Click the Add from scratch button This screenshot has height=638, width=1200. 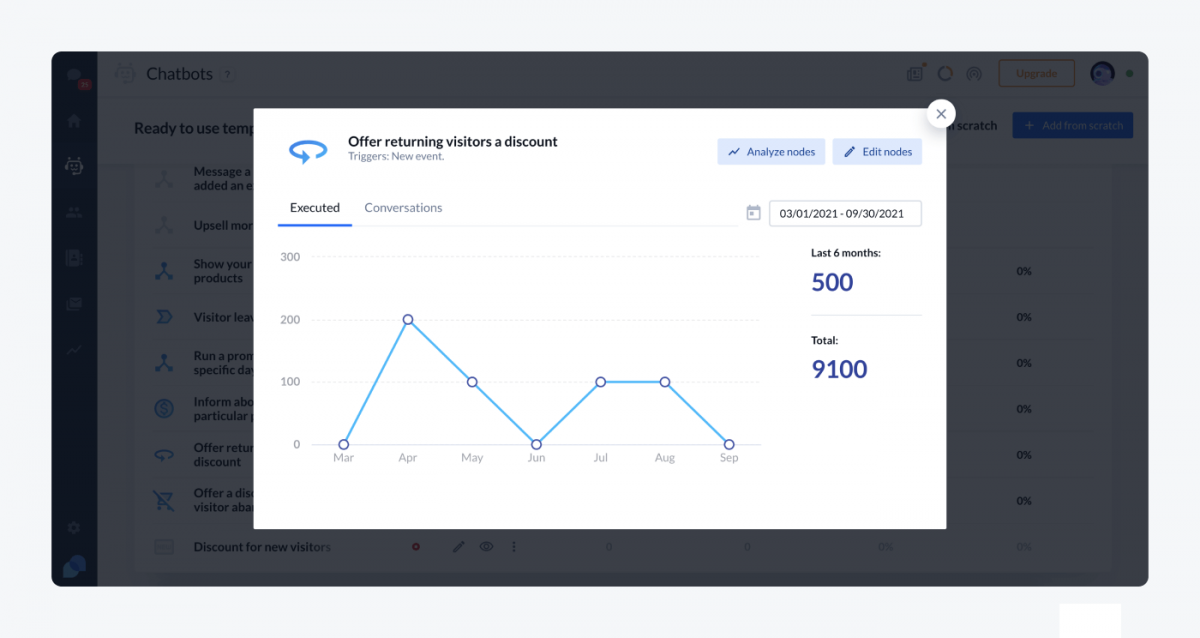1073,125
